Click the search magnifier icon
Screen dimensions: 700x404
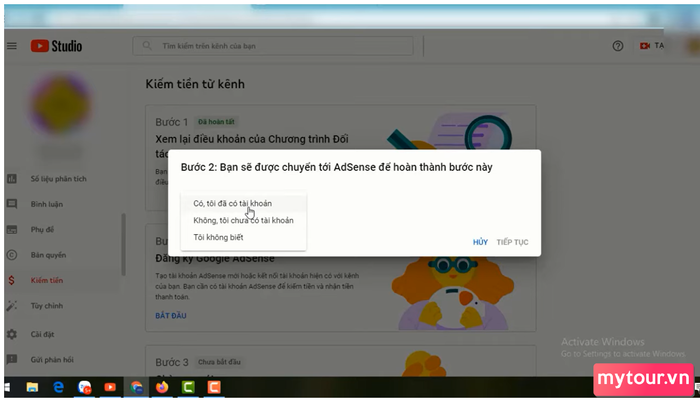[x=147, y=46]
